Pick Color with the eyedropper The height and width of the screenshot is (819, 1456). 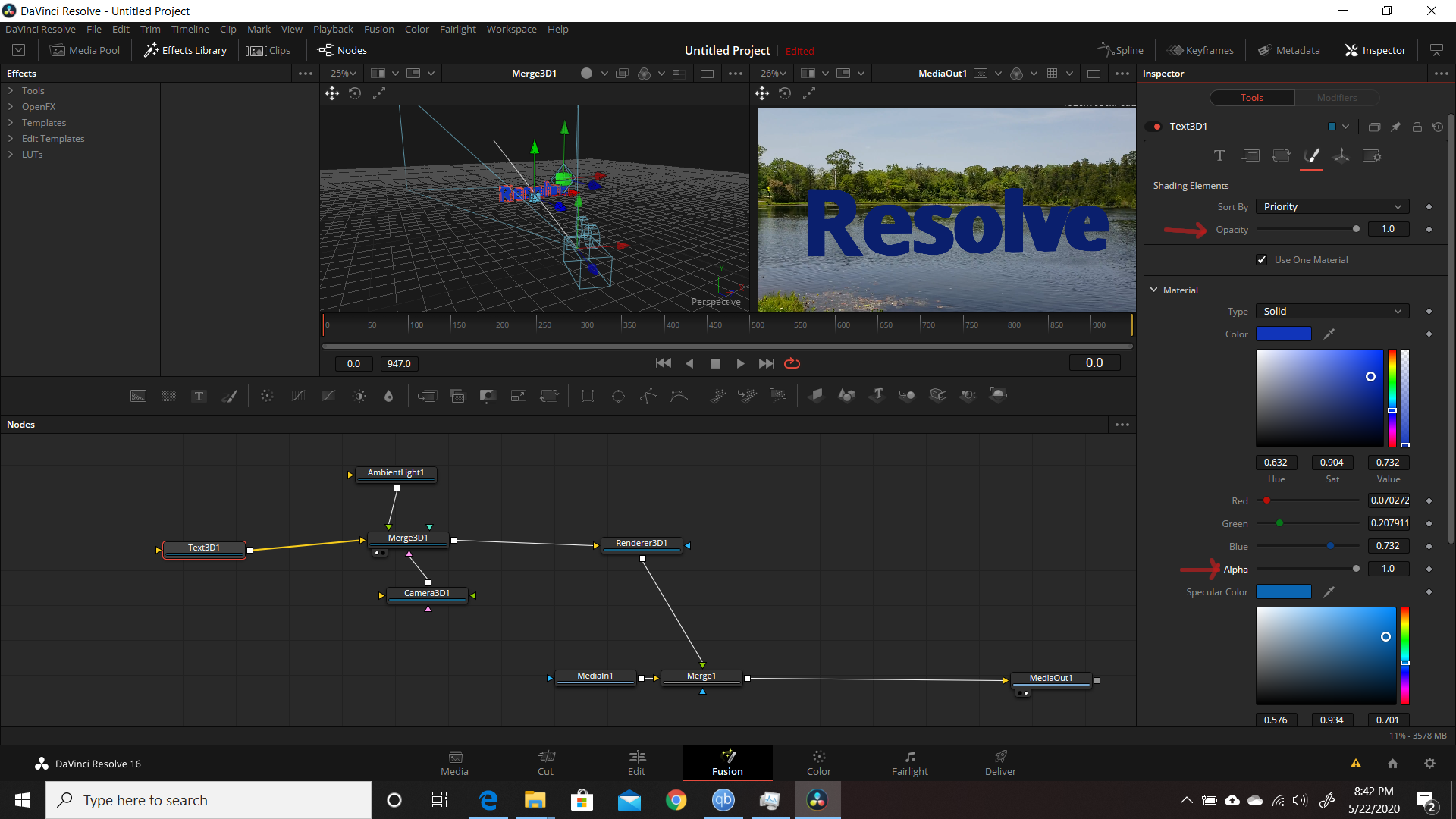click(1329, 334)
